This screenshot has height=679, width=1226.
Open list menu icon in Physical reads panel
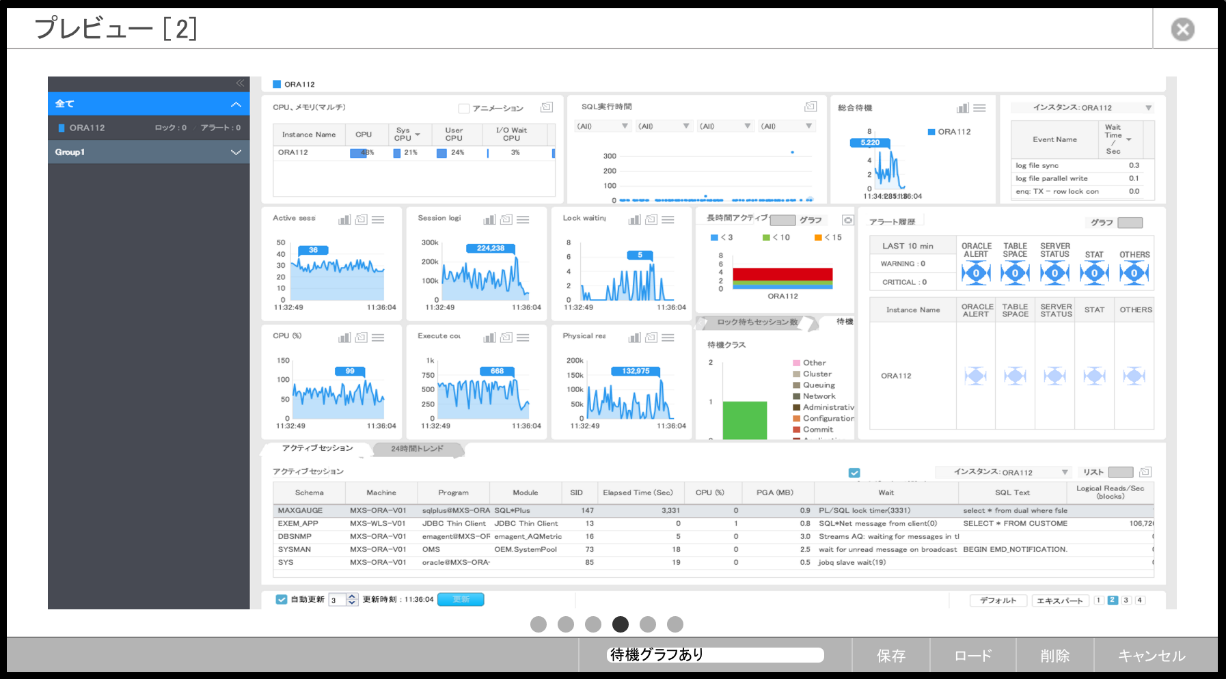click(668, 337)
